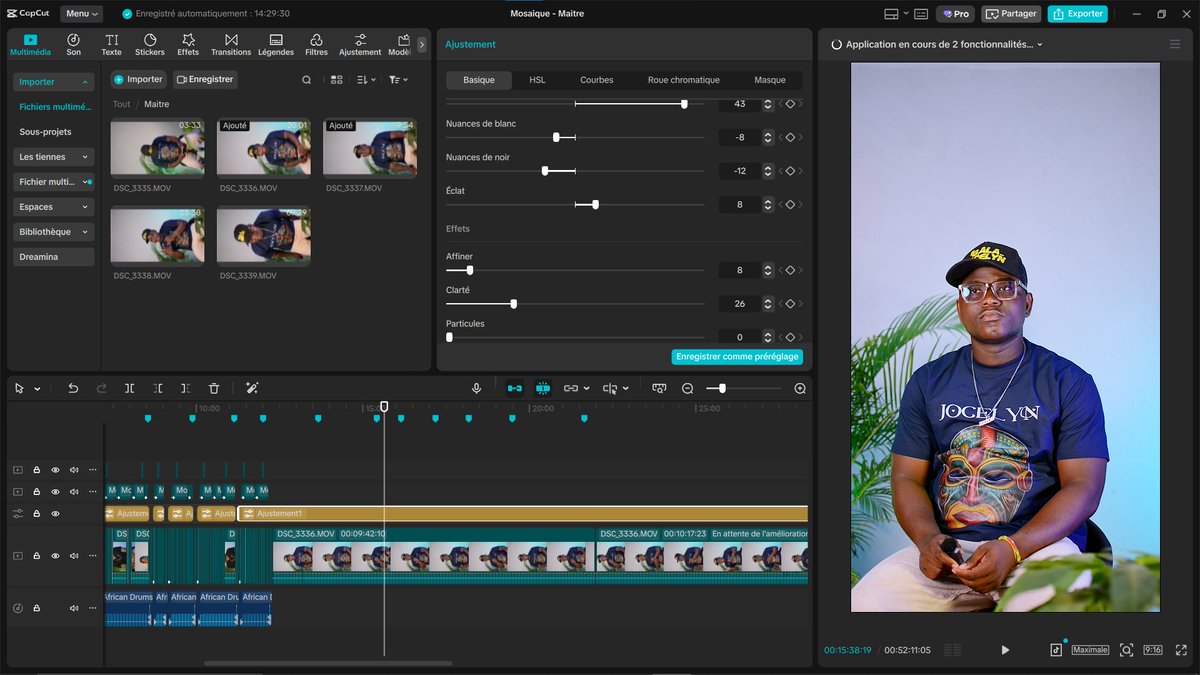This screenshot has height=675, width=1200.
Task: Click the Partager button
Action: click(1011, 14)
